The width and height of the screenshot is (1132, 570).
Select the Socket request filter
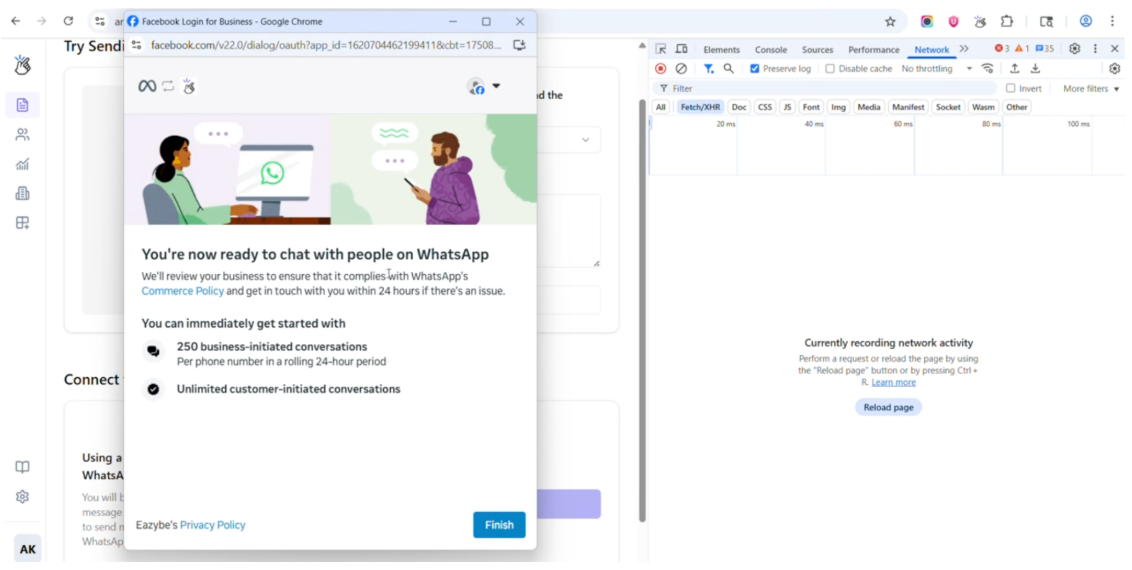coord(948,107)
